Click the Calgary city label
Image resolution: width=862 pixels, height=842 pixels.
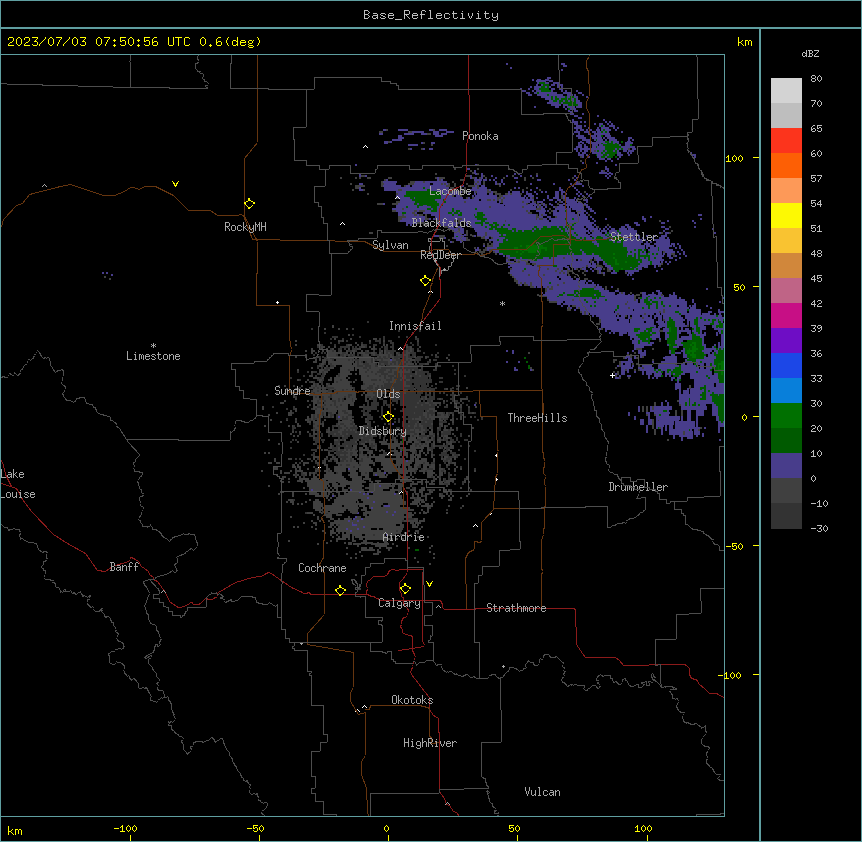[399, 603]
